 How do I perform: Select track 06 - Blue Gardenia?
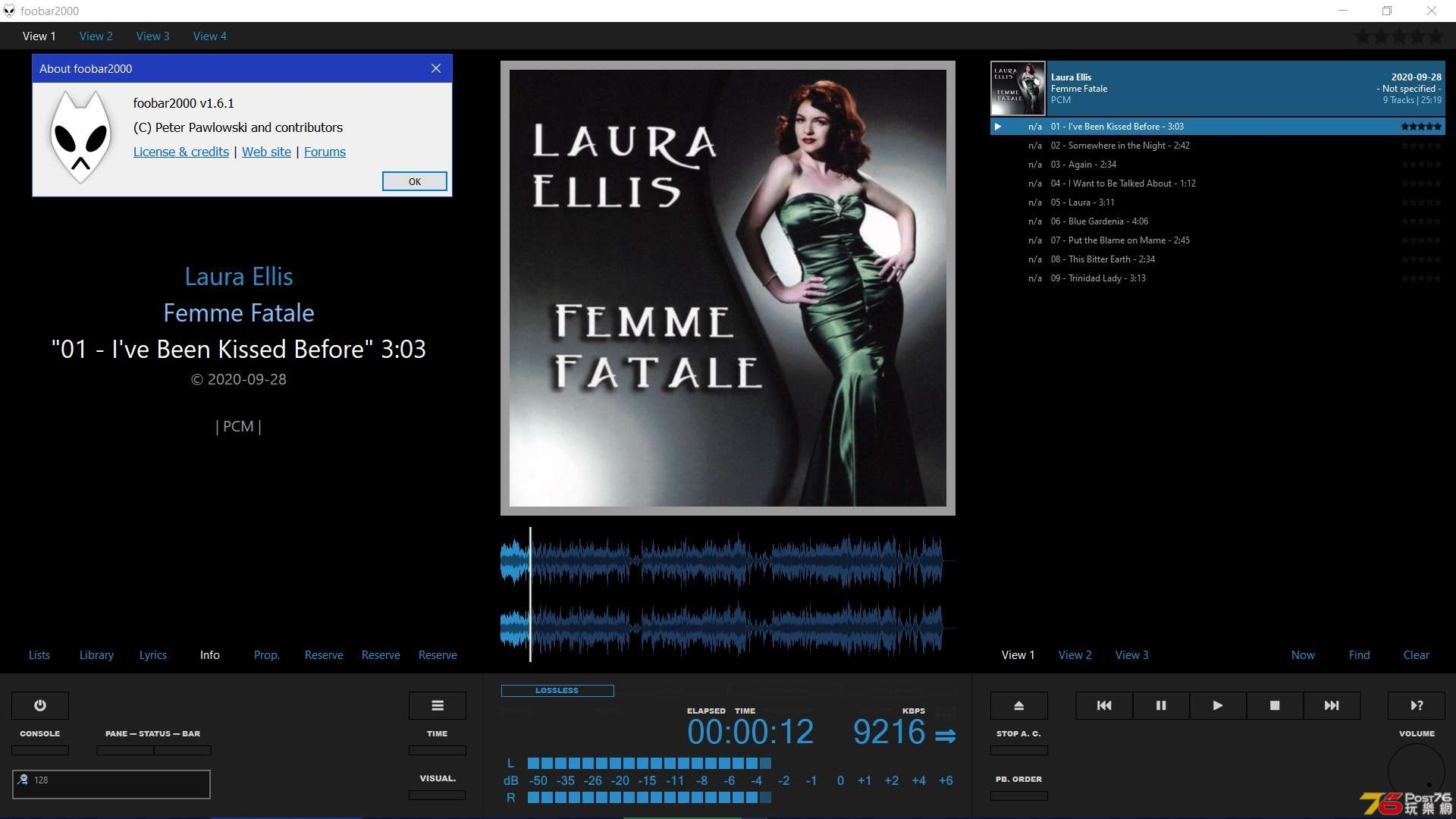point(1218,221)
